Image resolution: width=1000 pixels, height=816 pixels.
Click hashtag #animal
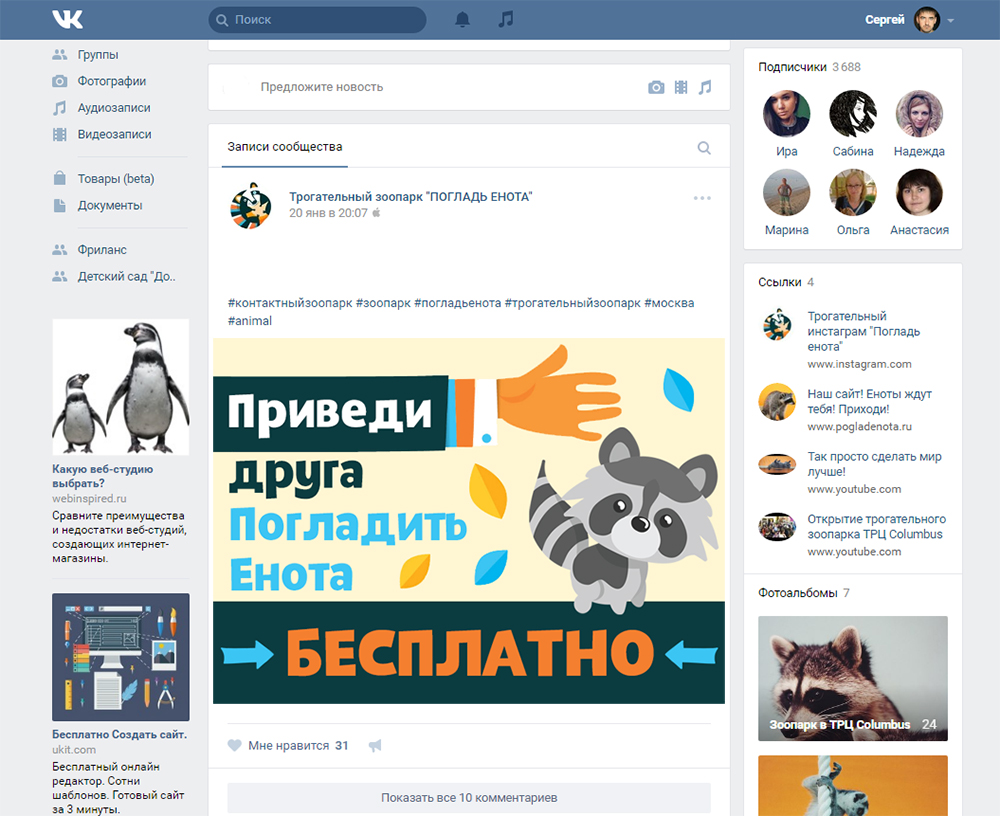[250, 321]
